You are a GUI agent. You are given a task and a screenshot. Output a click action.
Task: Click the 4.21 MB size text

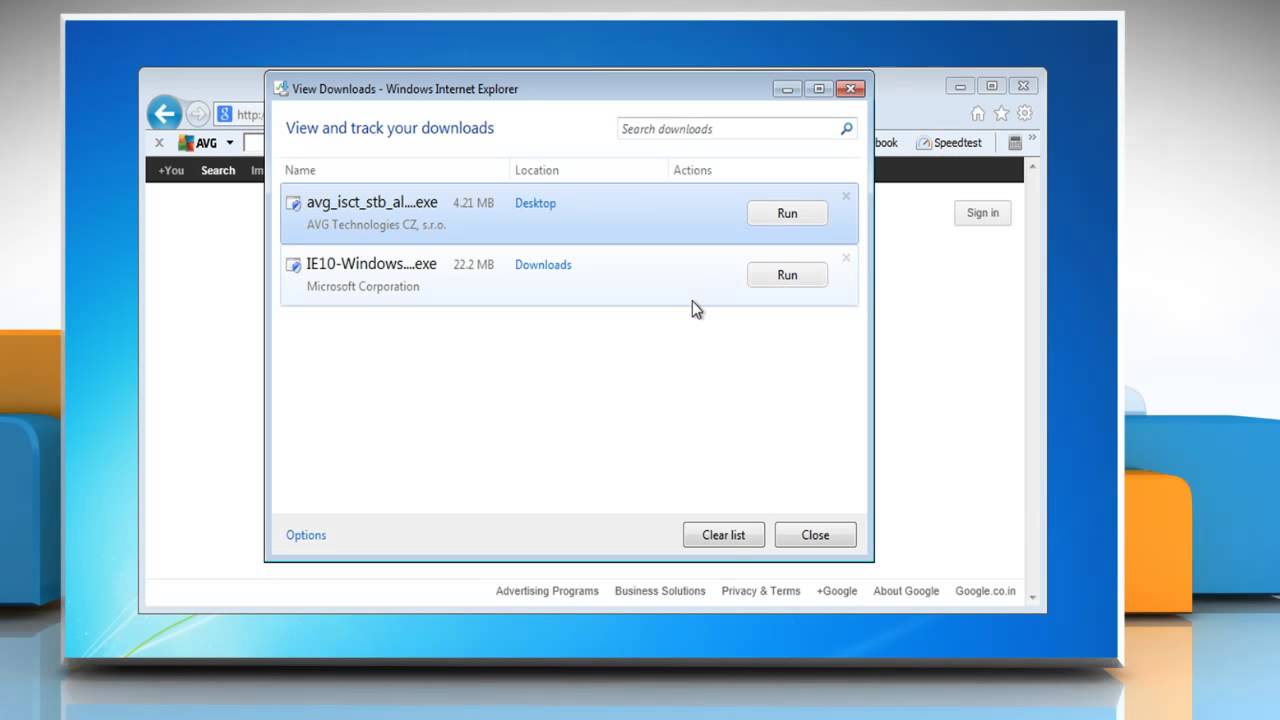pos(473,203)
